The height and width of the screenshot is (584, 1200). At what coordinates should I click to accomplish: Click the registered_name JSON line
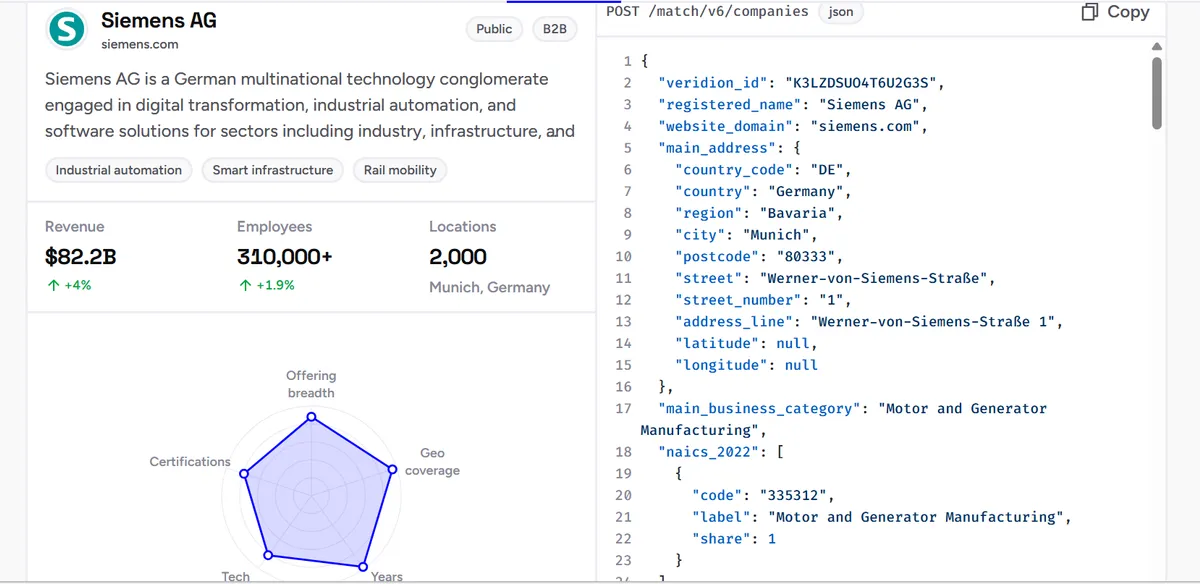794,104
